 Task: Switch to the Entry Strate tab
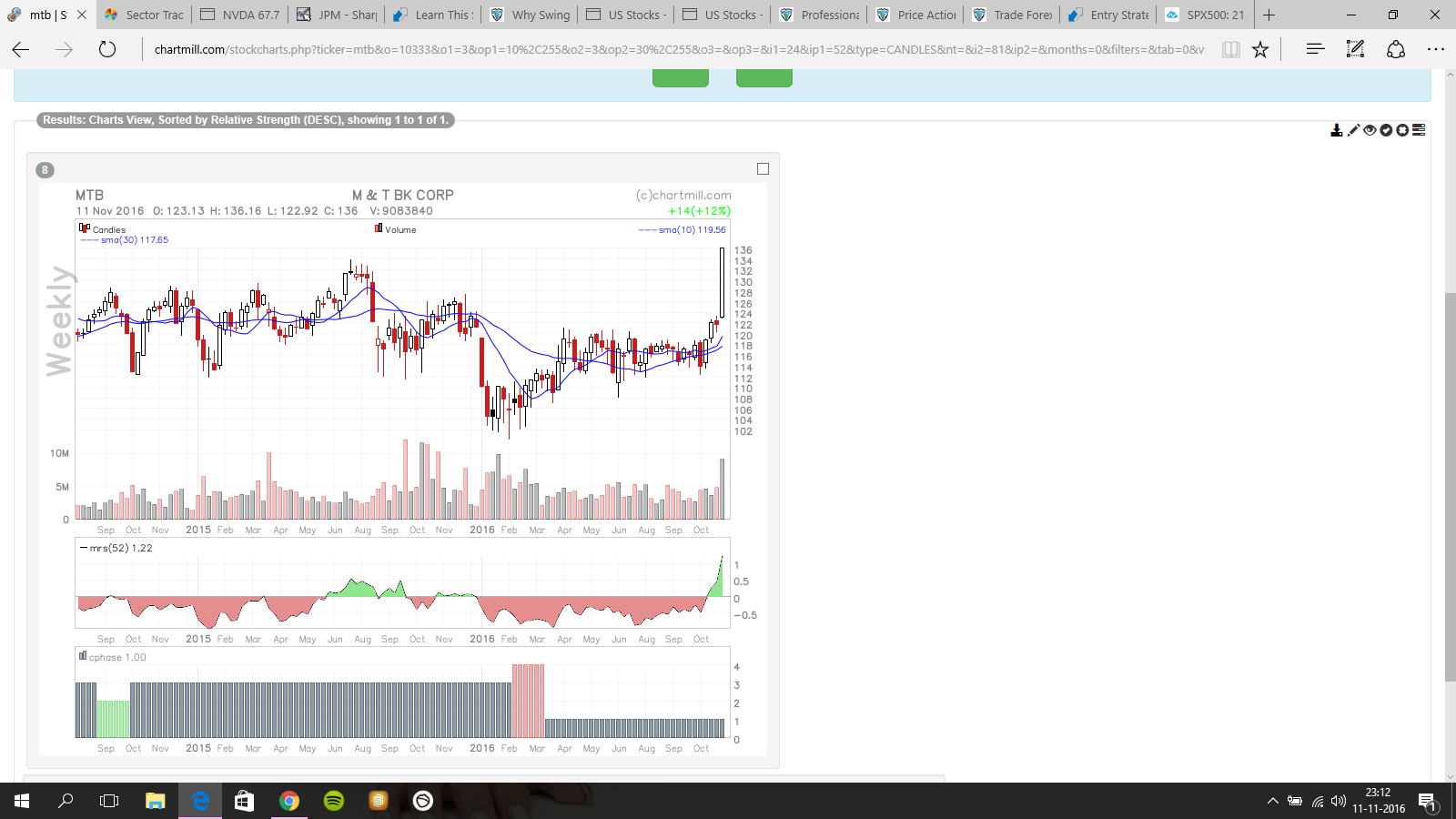(1108, 15)
